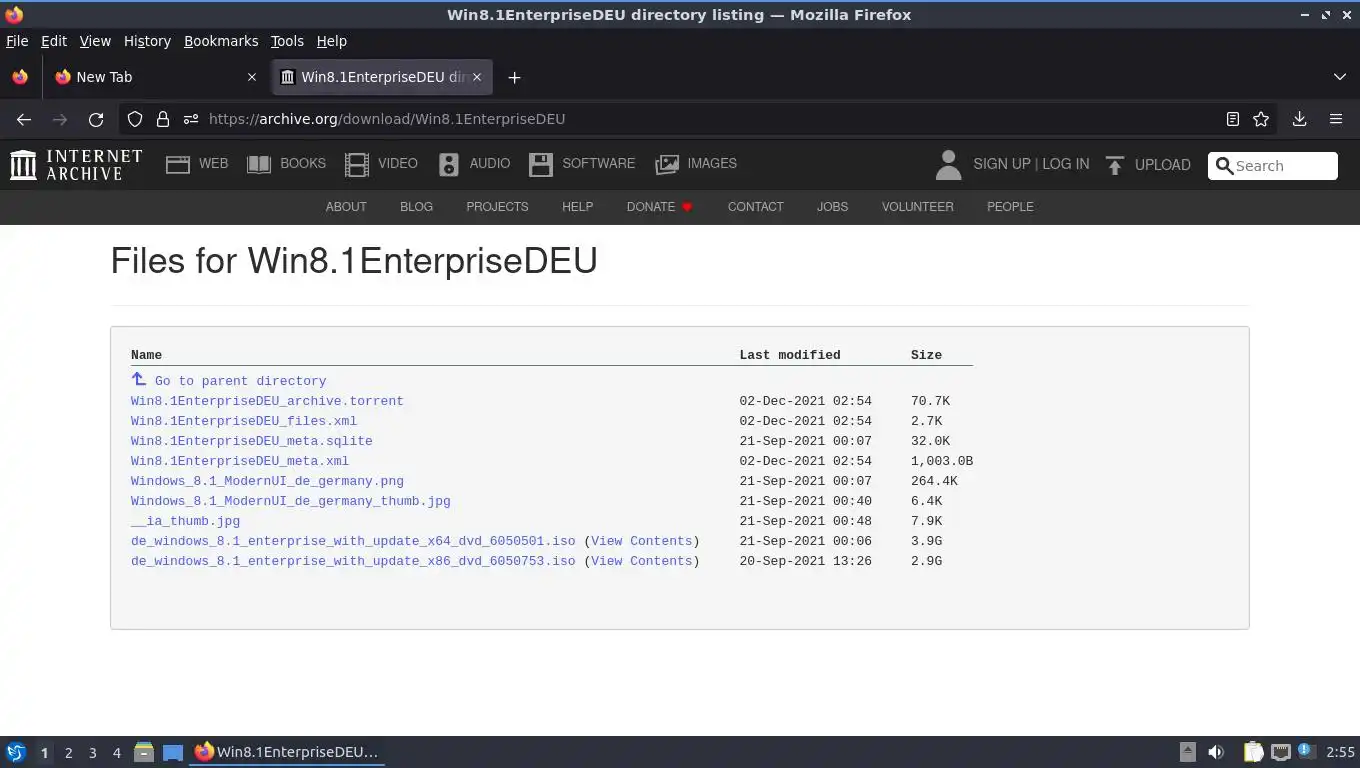Click the network tray icon
Viewport: 1360px width, 768px height.
coord(1281,752)
